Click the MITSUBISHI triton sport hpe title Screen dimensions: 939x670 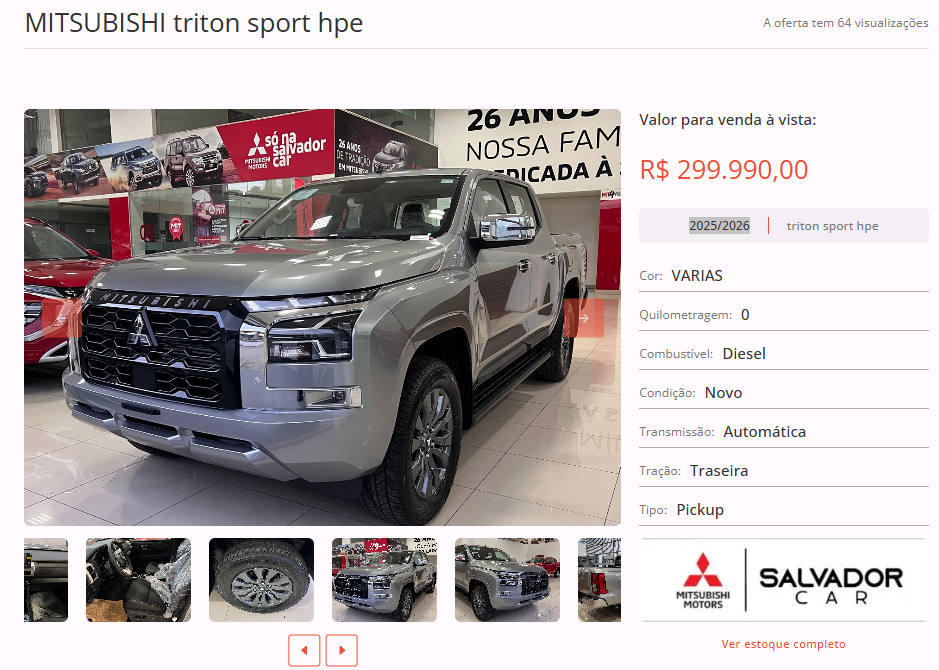[x=194, y=23]
